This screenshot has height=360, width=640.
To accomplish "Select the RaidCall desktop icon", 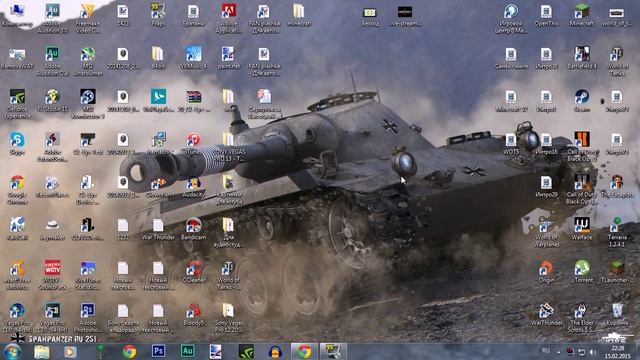I will 17,229.
